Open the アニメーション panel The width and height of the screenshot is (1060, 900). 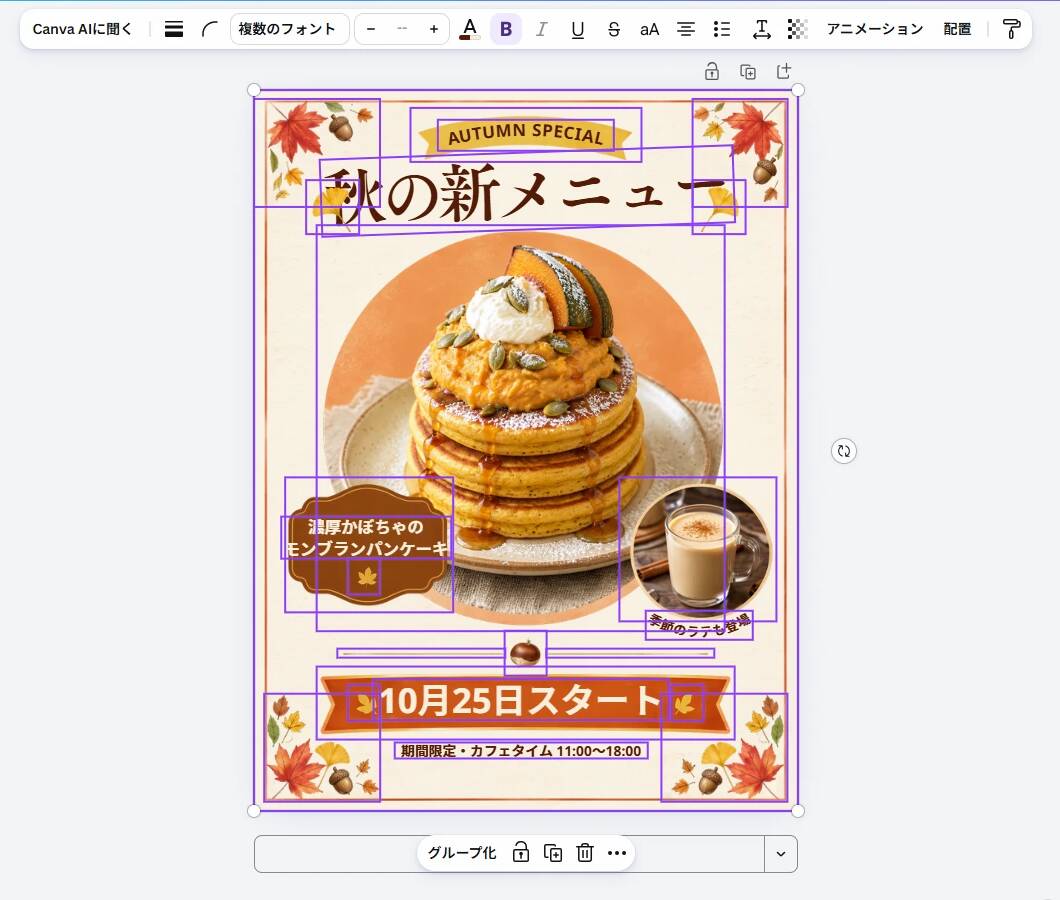click(x=875, y=29)
